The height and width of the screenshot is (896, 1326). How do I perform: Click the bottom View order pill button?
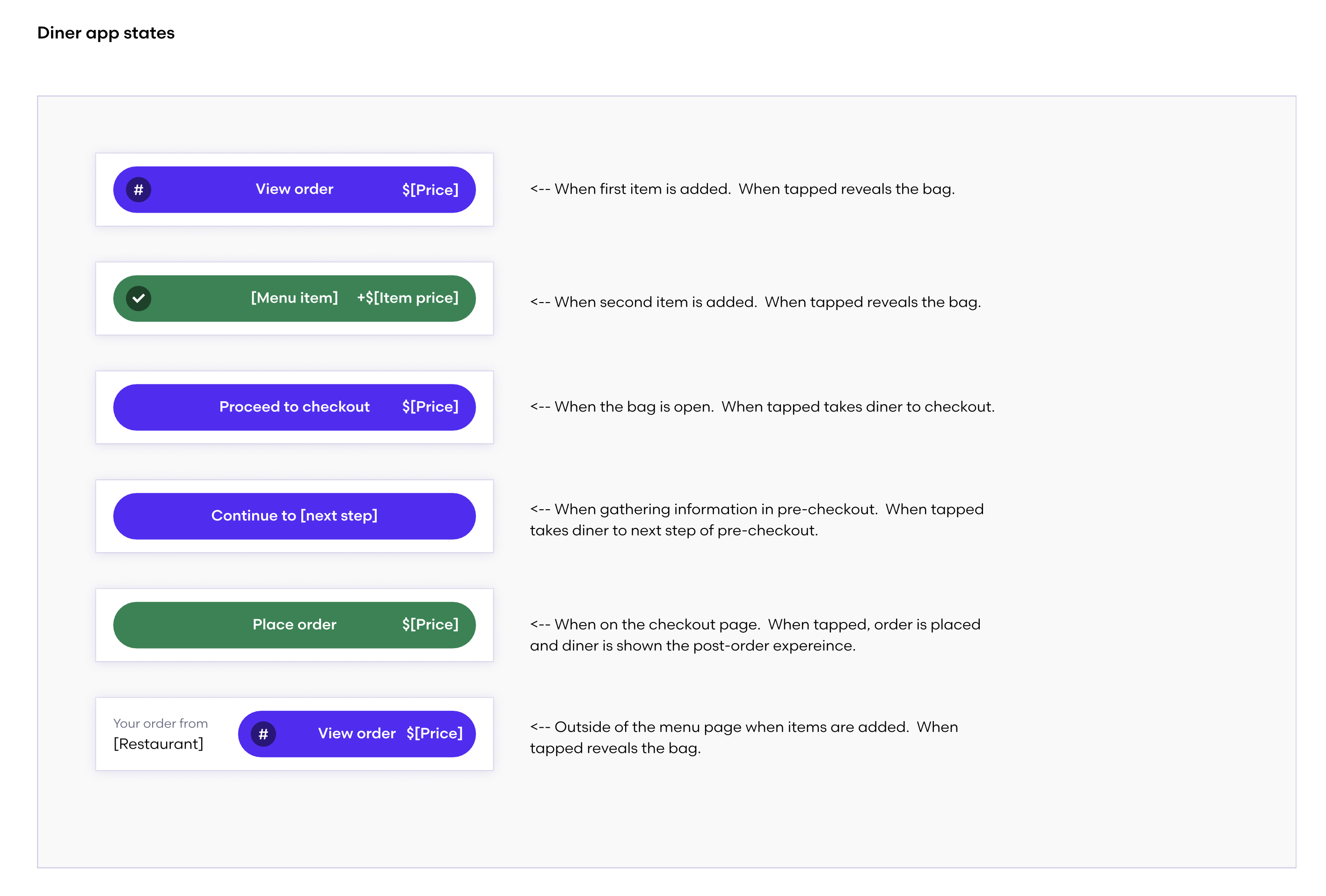point(356,735)
